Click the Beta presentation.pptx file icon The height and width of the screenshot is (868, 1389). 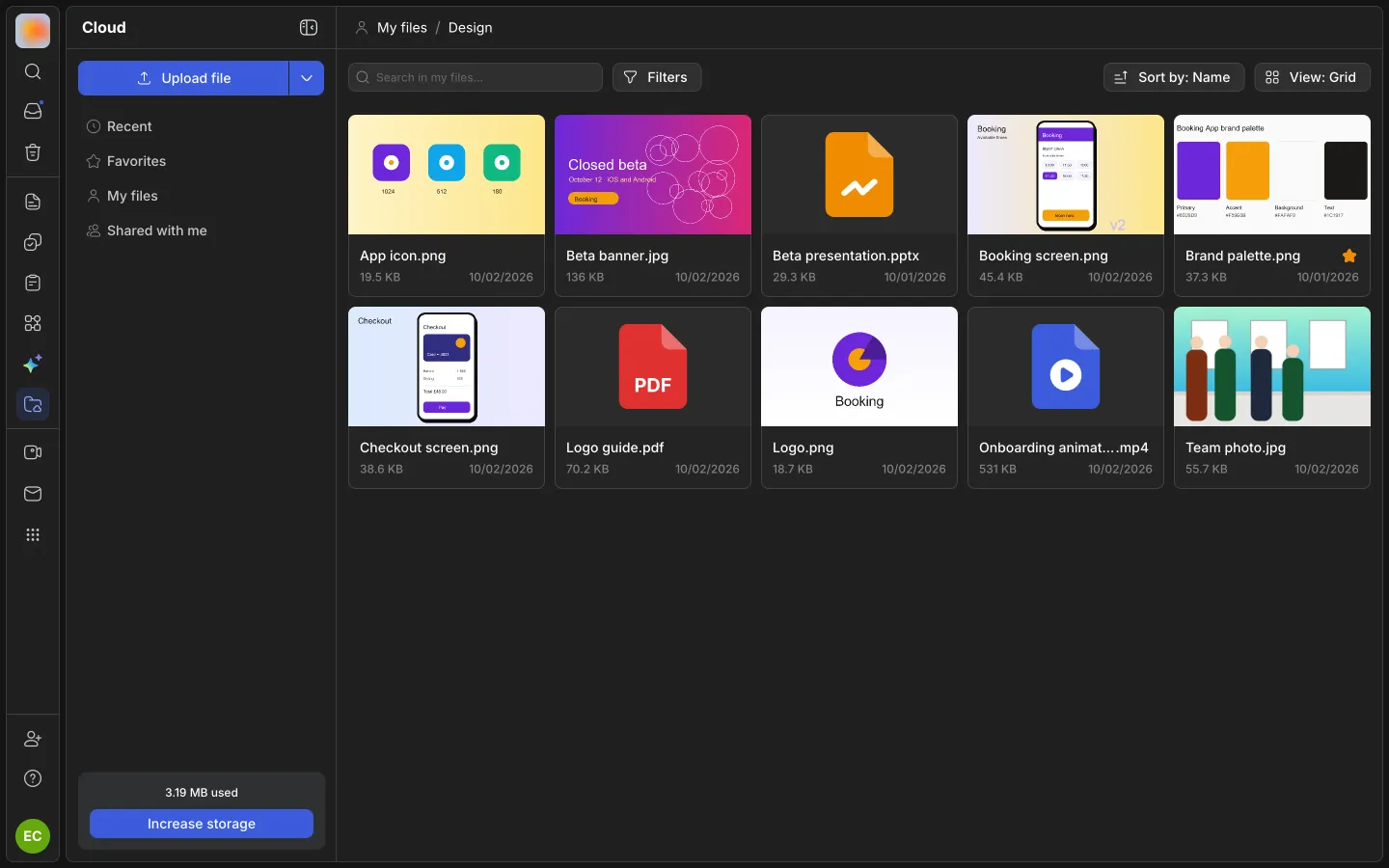pos(859,175)
